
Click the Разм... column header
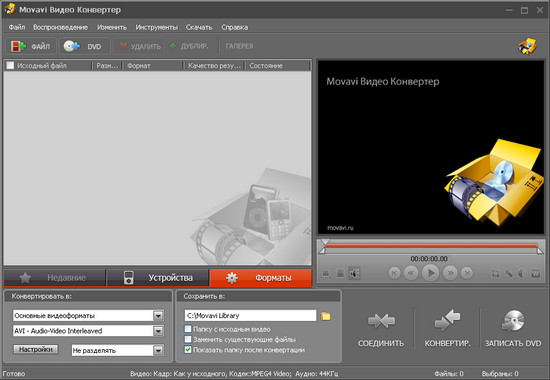[x=107, y=66]
